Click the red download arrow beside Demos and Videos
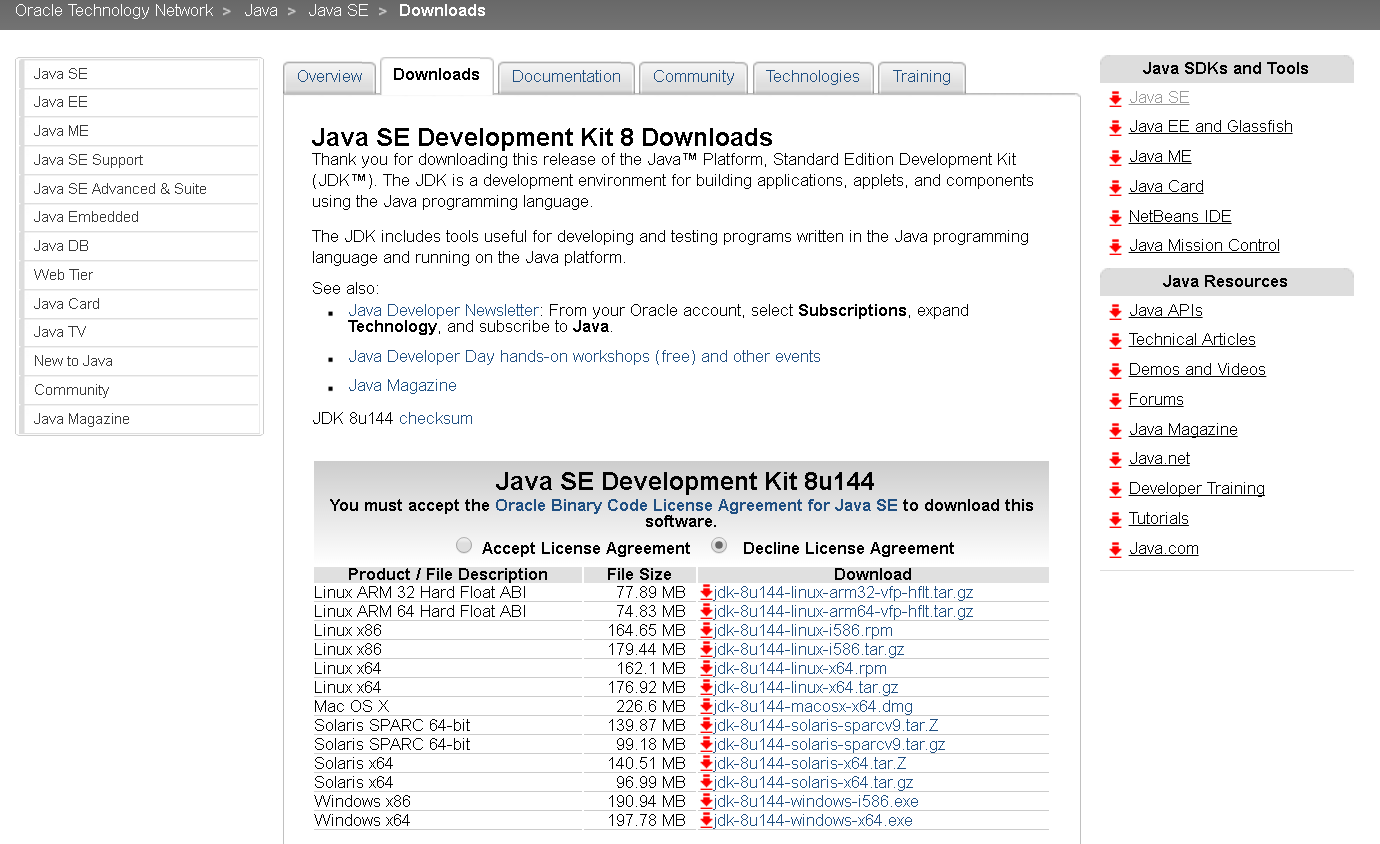The width and height of the screenshot is (1380, 844). point(1115,371)
